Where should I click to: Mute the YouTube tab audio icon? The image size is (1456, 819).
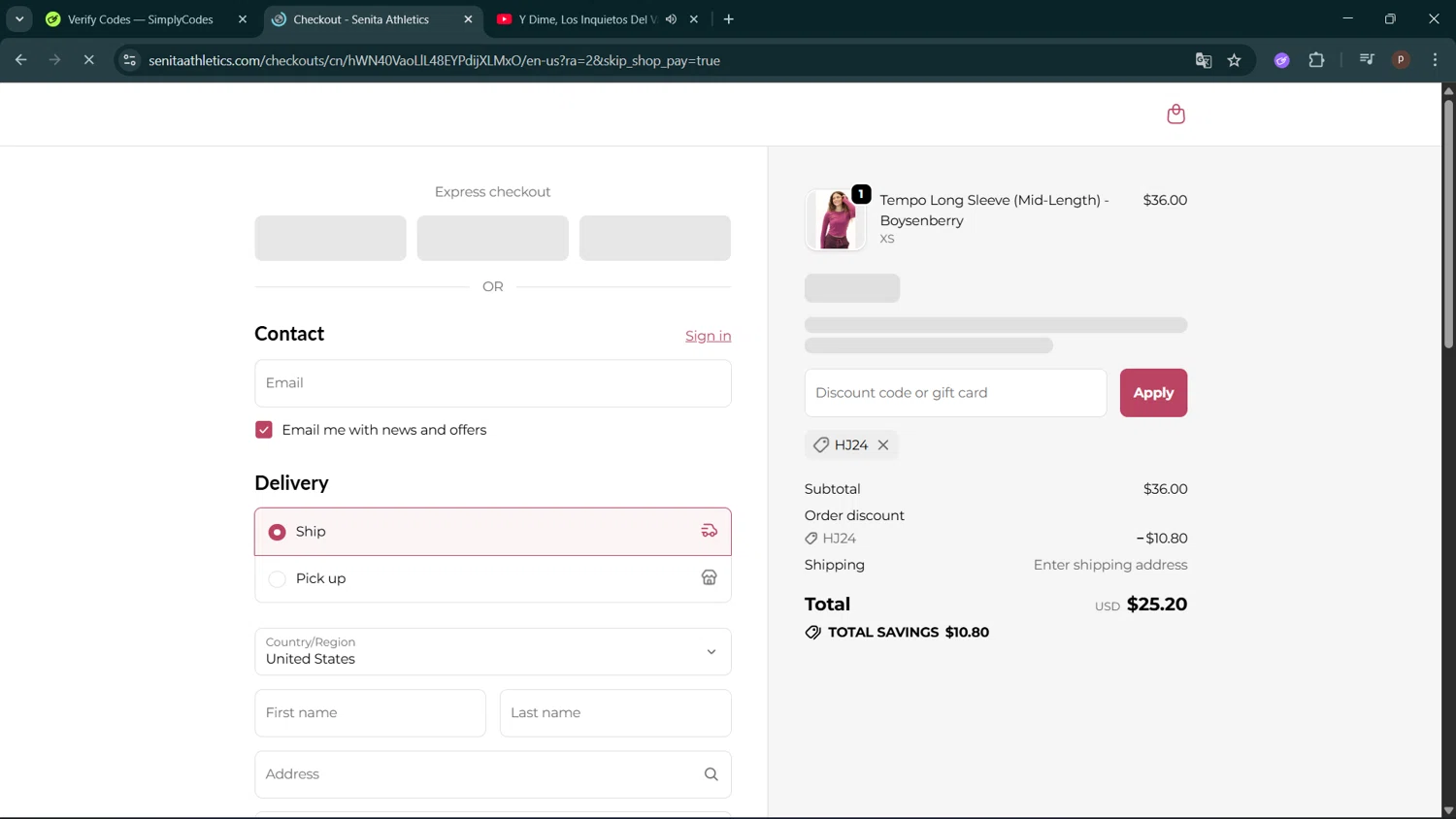coord(671,19)
